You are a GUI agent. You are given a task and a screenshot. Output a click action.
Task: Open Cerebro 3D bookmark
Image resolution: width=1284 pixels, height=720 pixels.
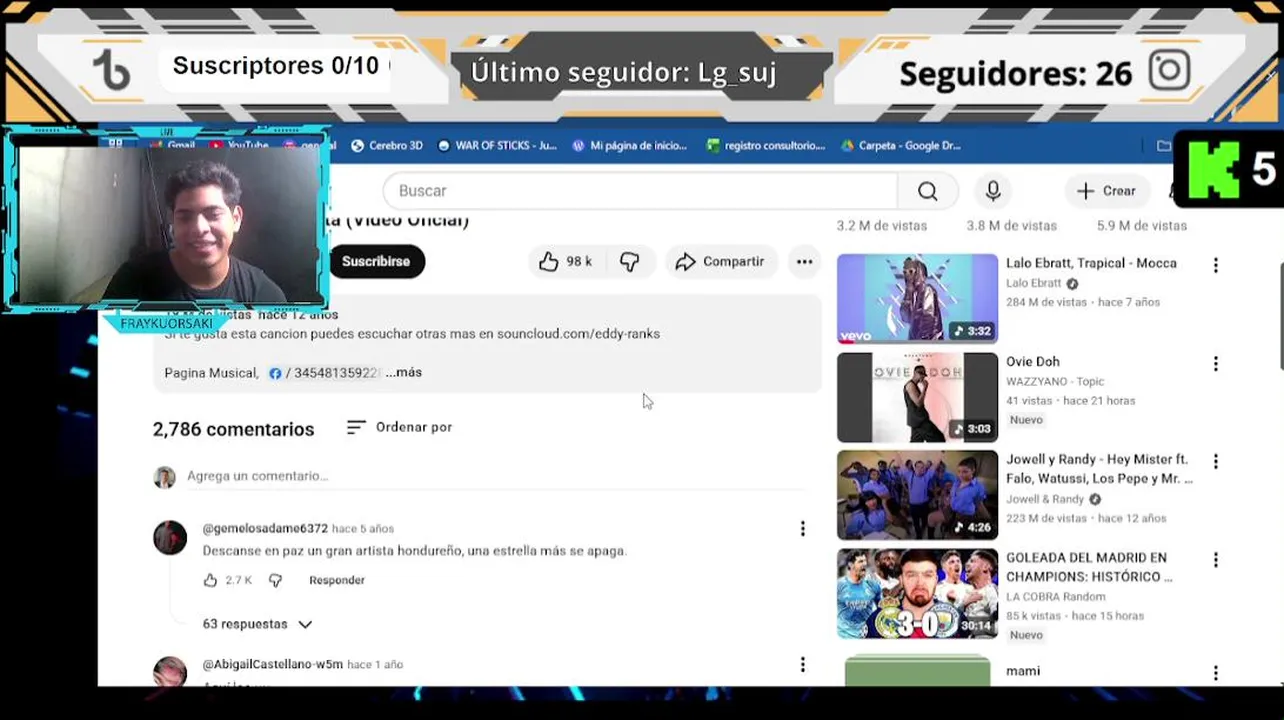387,146
